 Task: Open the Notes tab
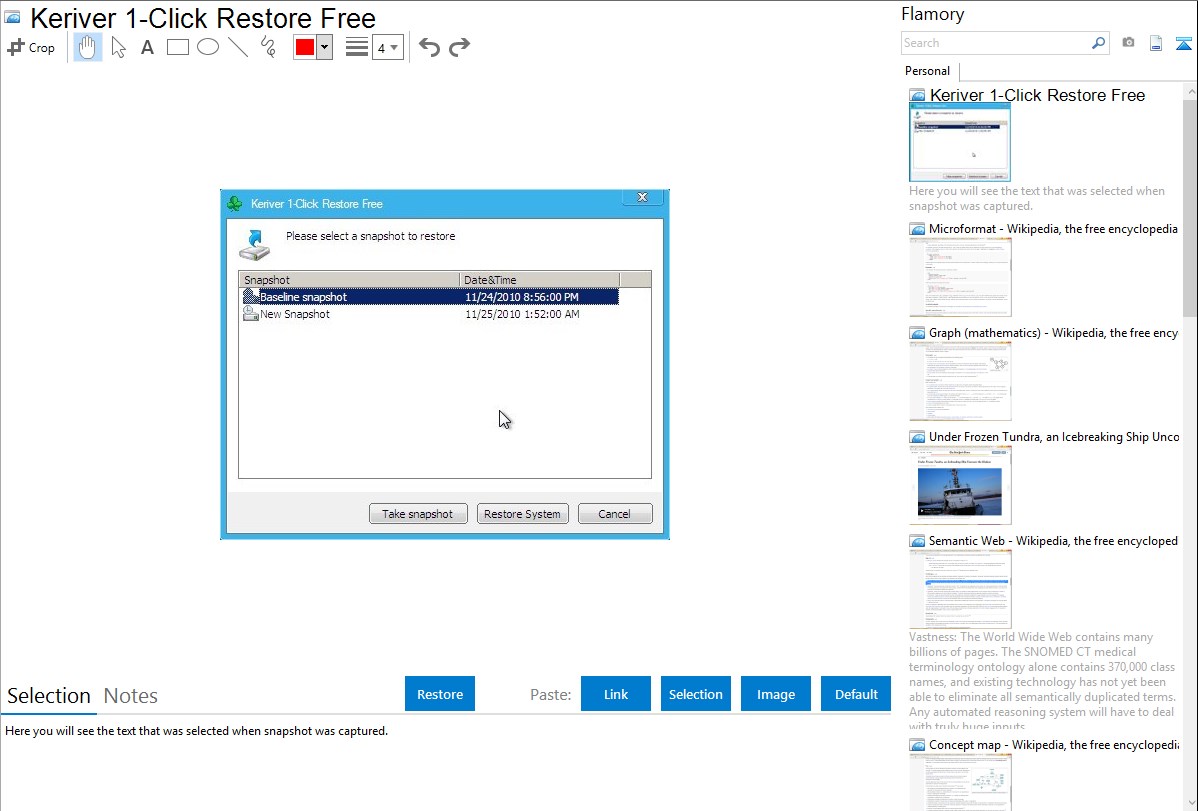[x=131, y=696]
